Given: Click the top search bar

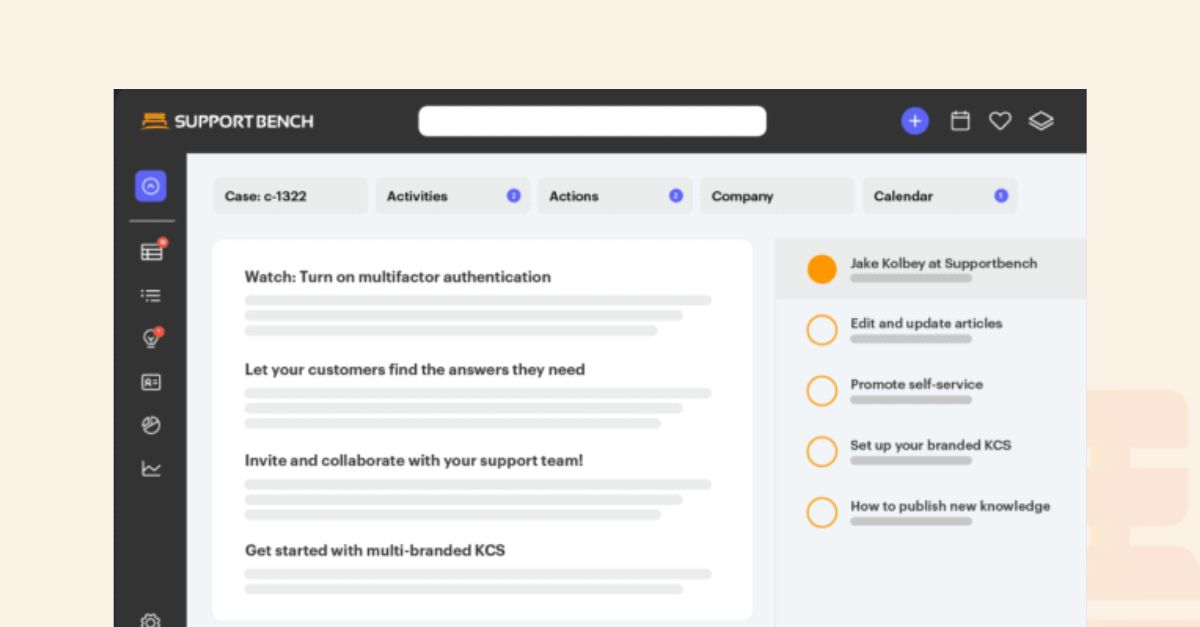Looking at the screenshot, I should (592, 121).
